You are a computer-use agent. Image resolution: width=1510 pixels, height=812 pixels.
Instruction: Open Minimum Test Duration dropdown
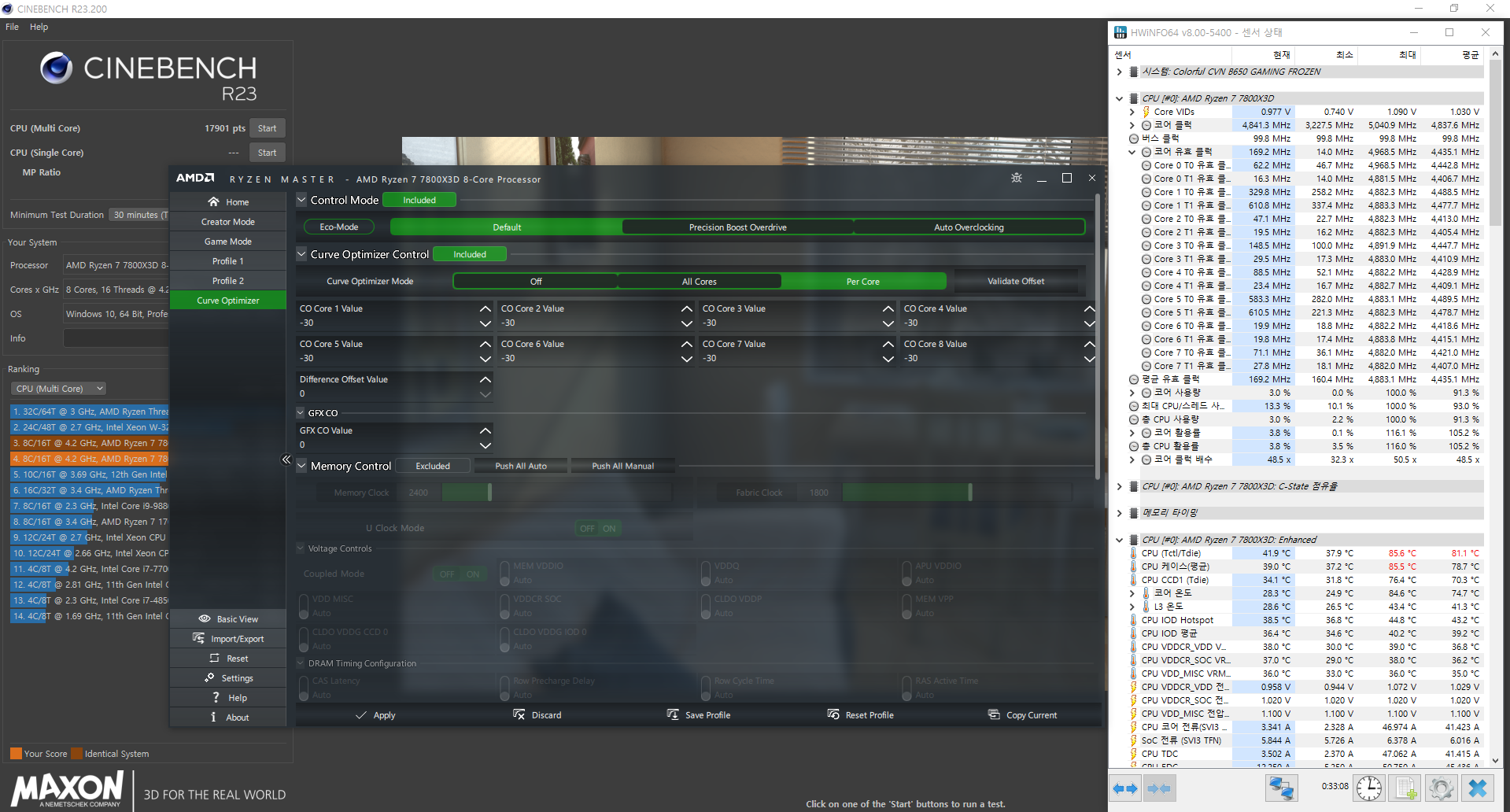tap(140, 215)
